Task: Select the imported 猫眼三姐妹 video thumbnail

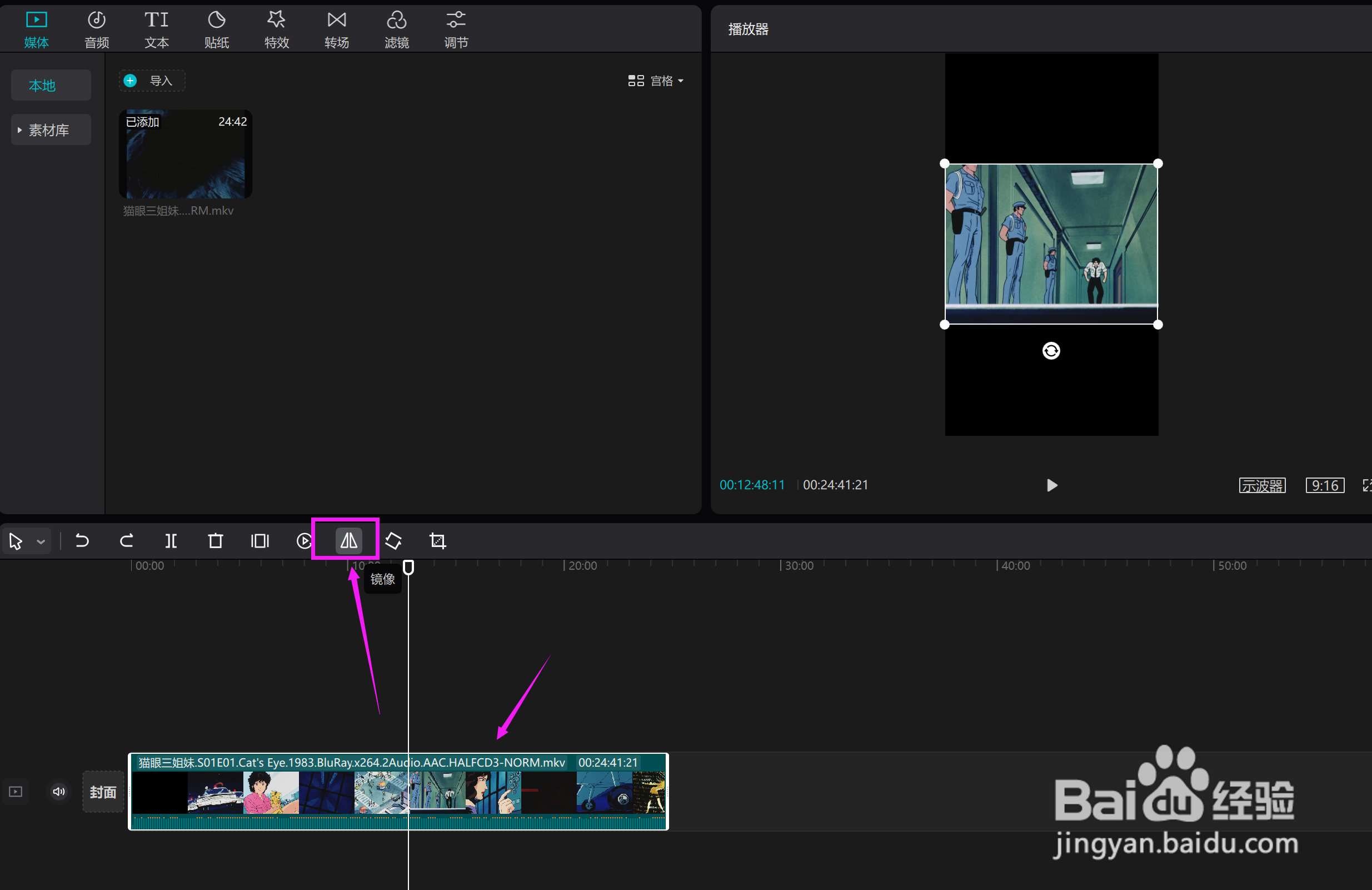Action: tap(185, 154)
